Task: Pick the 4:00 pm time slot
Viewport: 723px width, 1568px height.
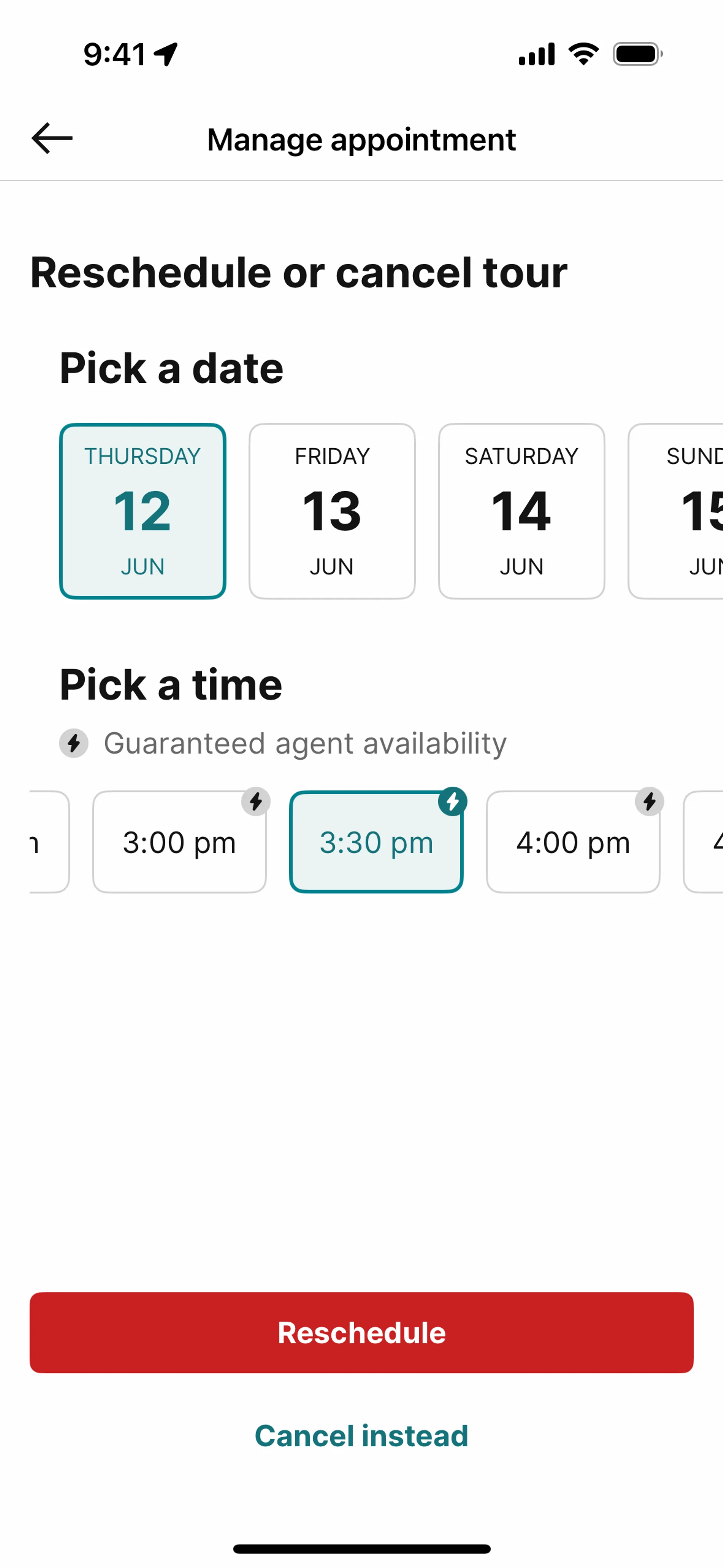Action: [x=573, y=842]
